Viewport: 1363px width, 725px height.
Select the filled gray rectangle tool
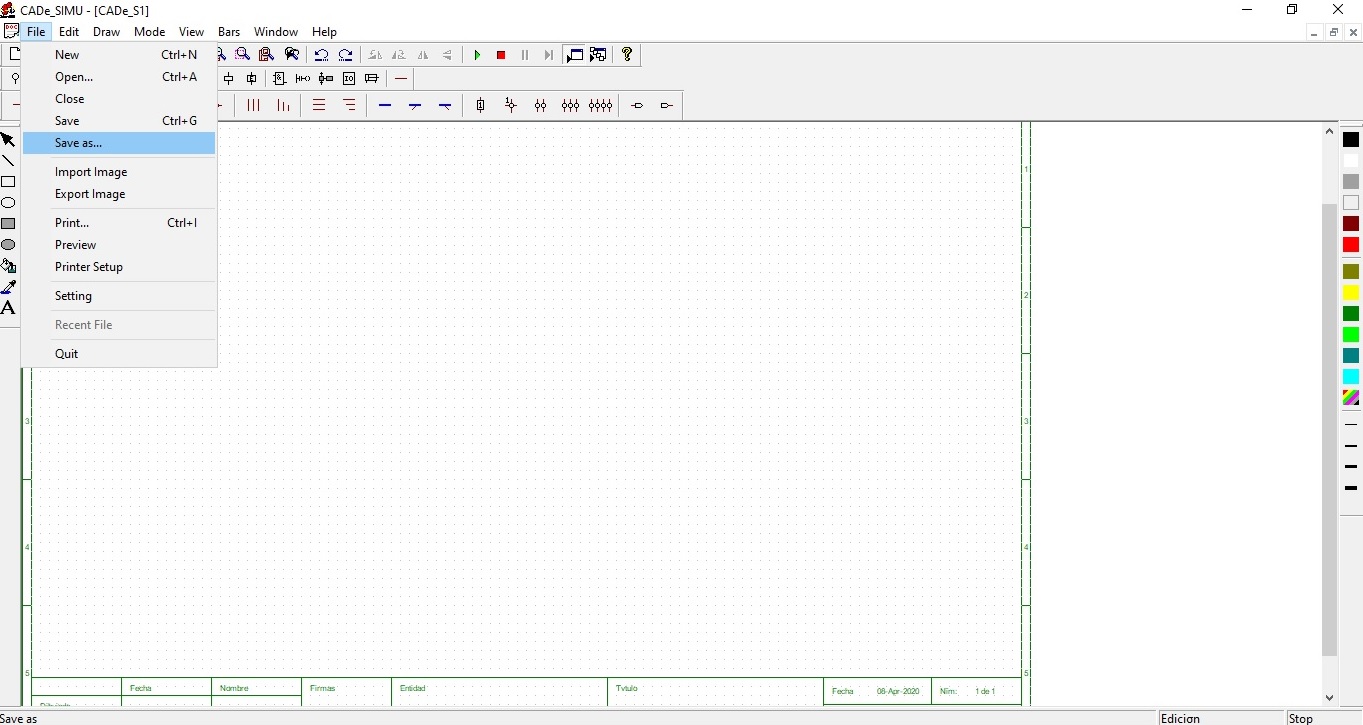tap(8, 224)
